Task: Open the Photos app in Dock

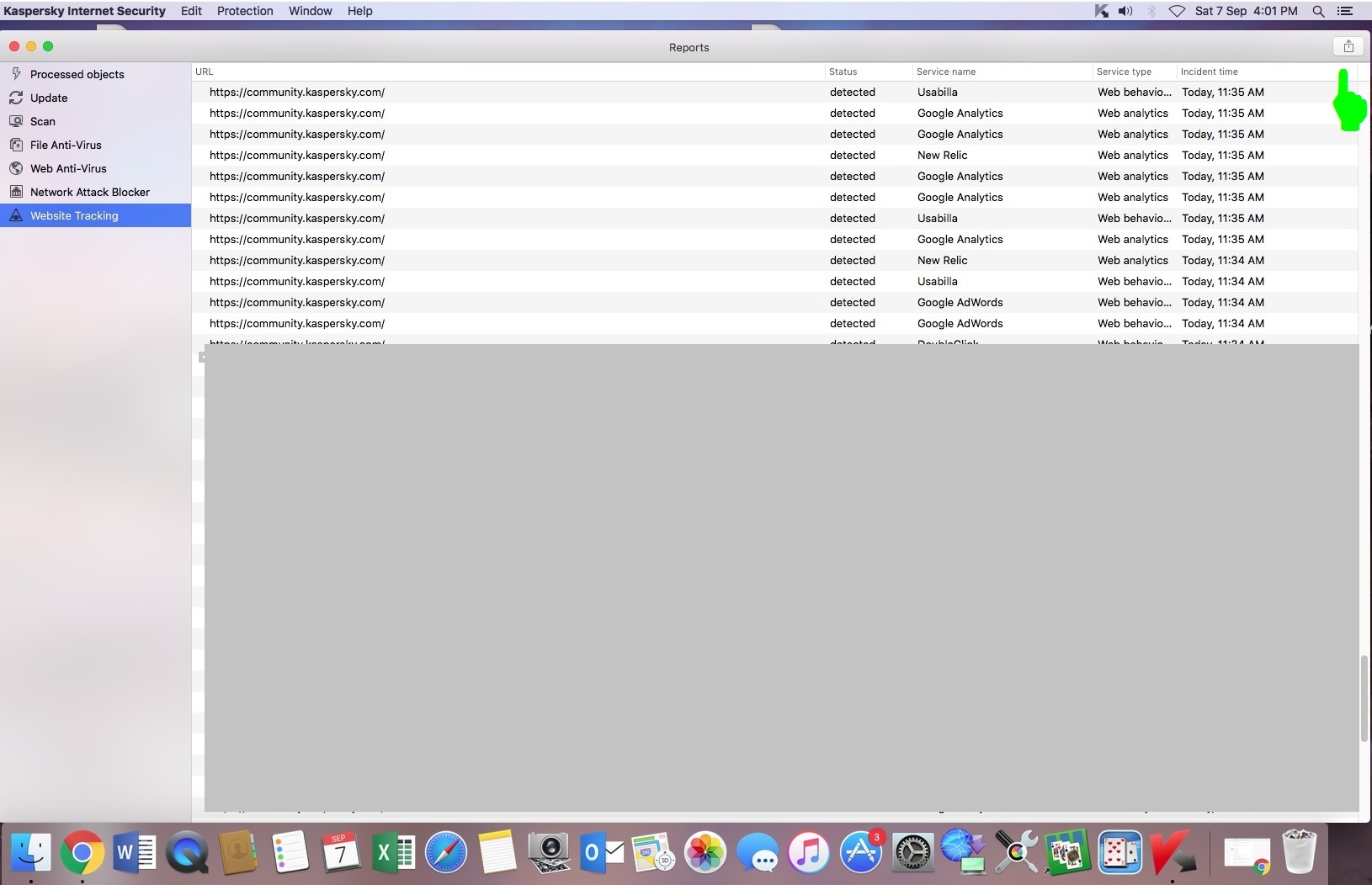Action: pyautogui.click(x=705, y=852)
